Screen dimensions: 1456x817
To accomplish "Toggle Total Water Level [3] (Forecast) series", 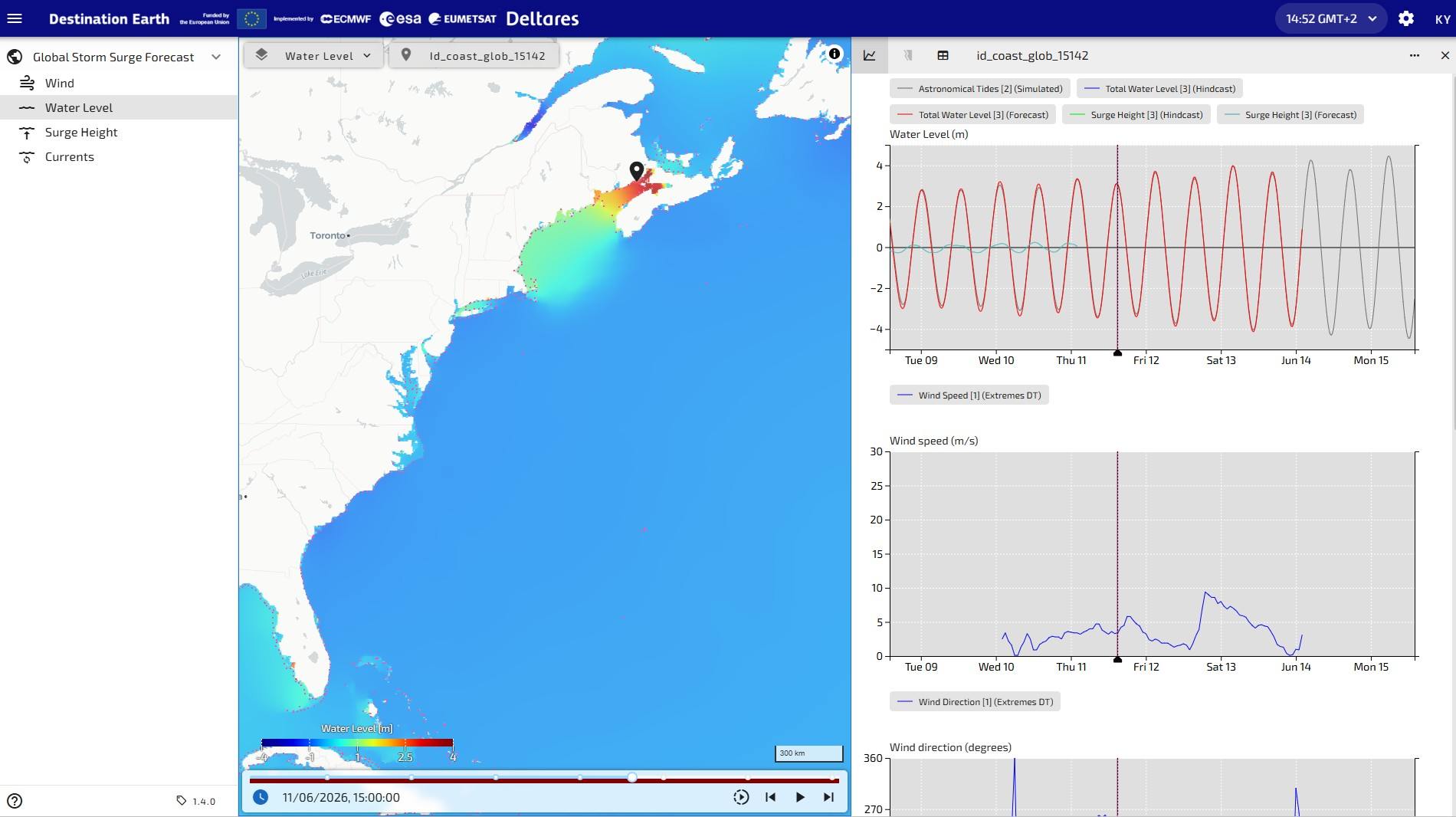I will click(x=972, y=115).
